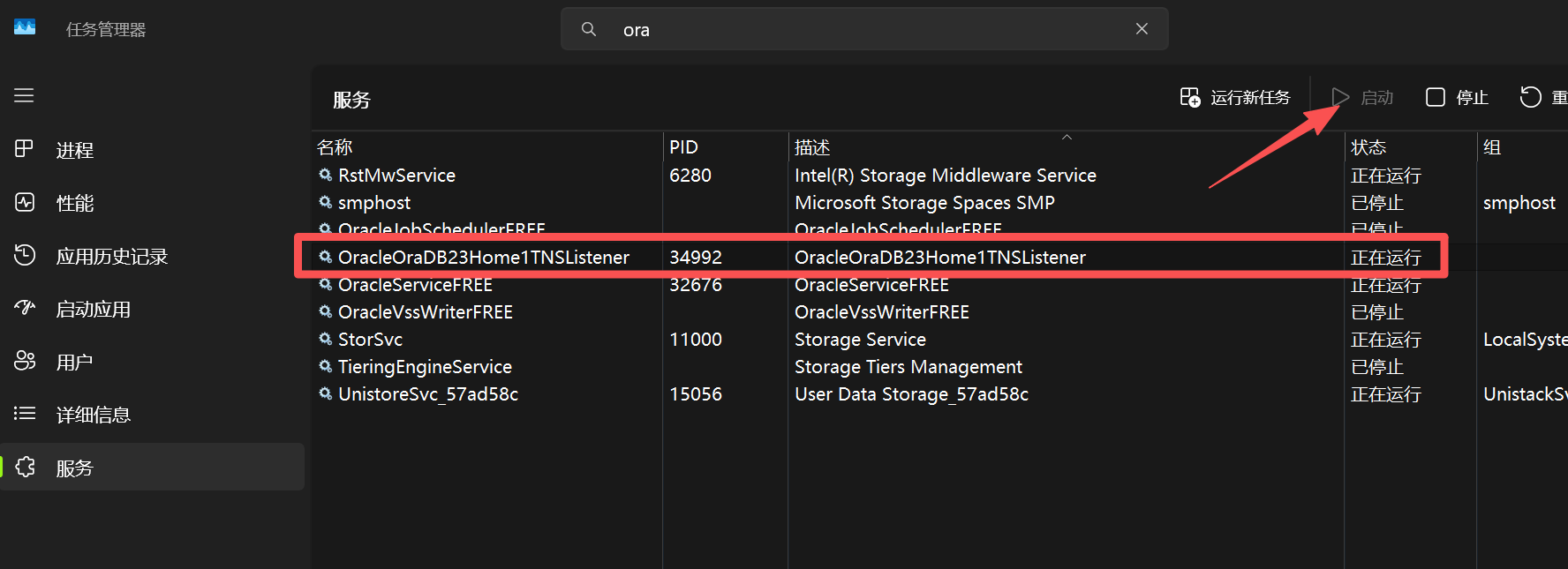
Task: Sort by the PID column header
Action: [x=725, y=147]
